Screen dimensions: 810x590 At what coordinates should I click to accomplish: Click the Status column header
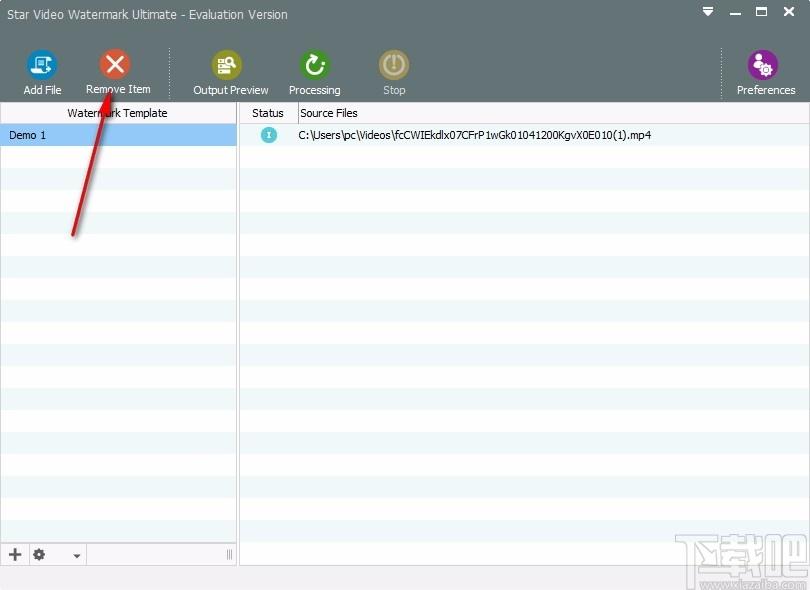click(269, 113)
